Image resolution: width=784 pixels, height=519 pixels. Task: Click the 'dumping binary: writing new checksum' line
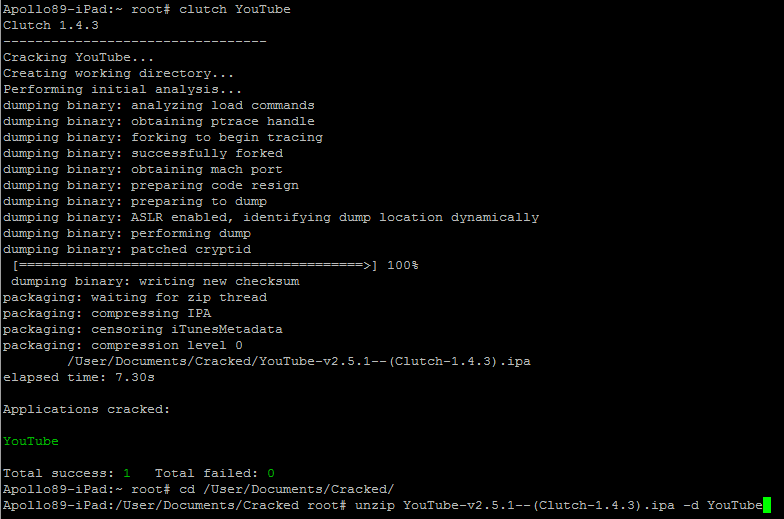[x=155, y=281]
